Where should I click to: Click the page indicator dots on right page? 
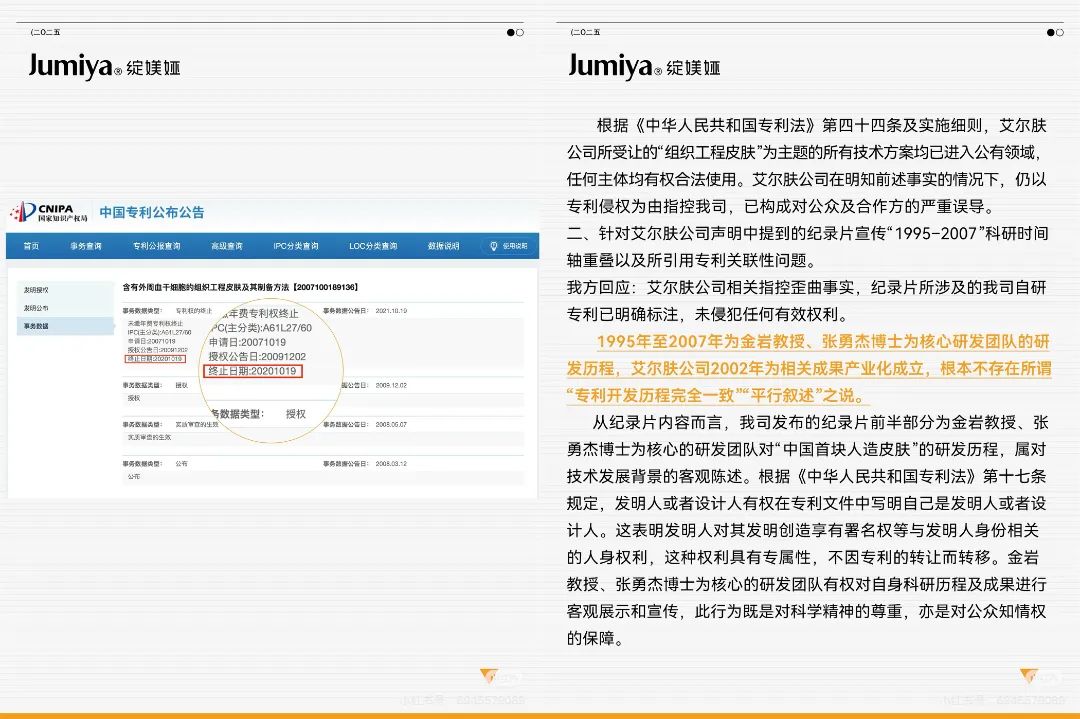pos(1055,32)
